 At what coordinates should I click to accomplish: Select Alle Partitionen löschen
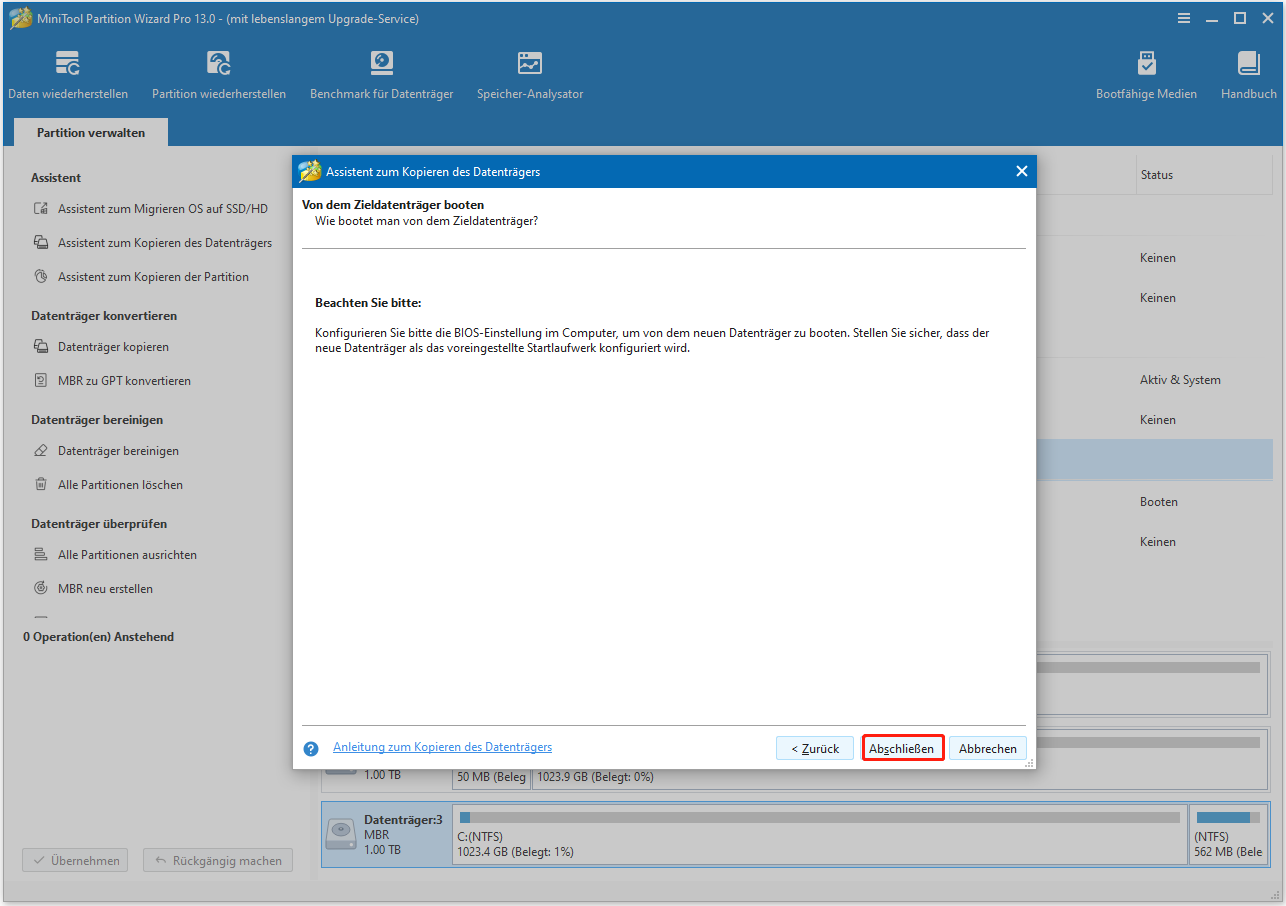(122, 484)
